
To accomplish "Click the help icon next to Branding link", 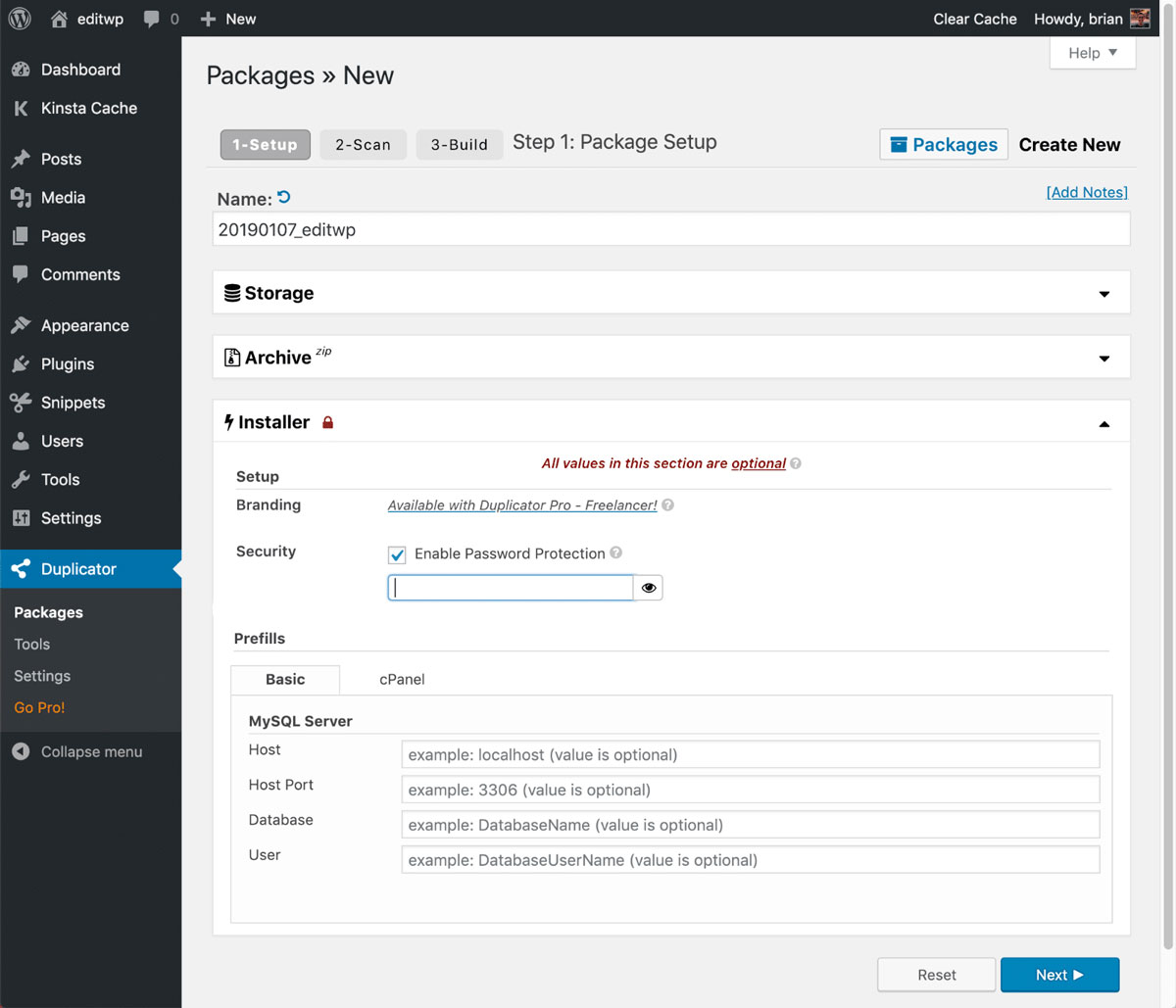I will (667, 505).
